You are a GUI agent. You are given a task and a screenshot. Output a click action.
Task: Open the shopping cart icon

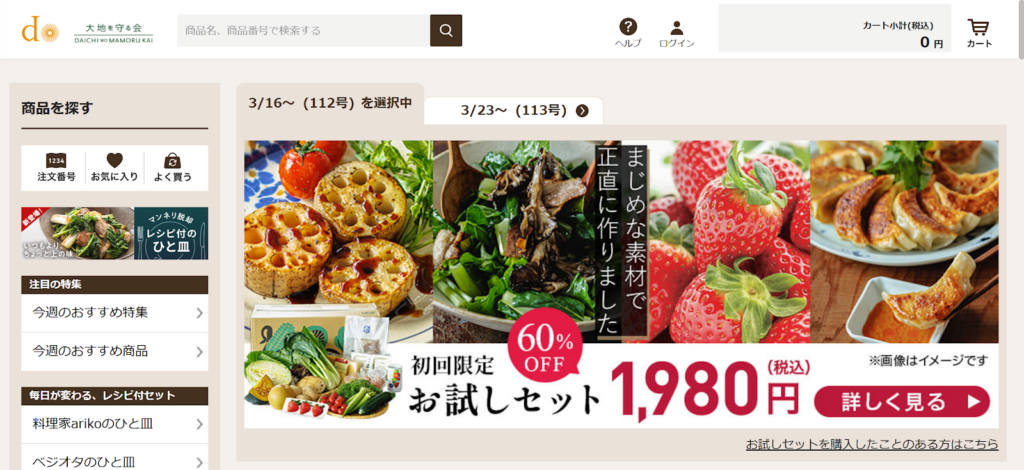point(978,27)
